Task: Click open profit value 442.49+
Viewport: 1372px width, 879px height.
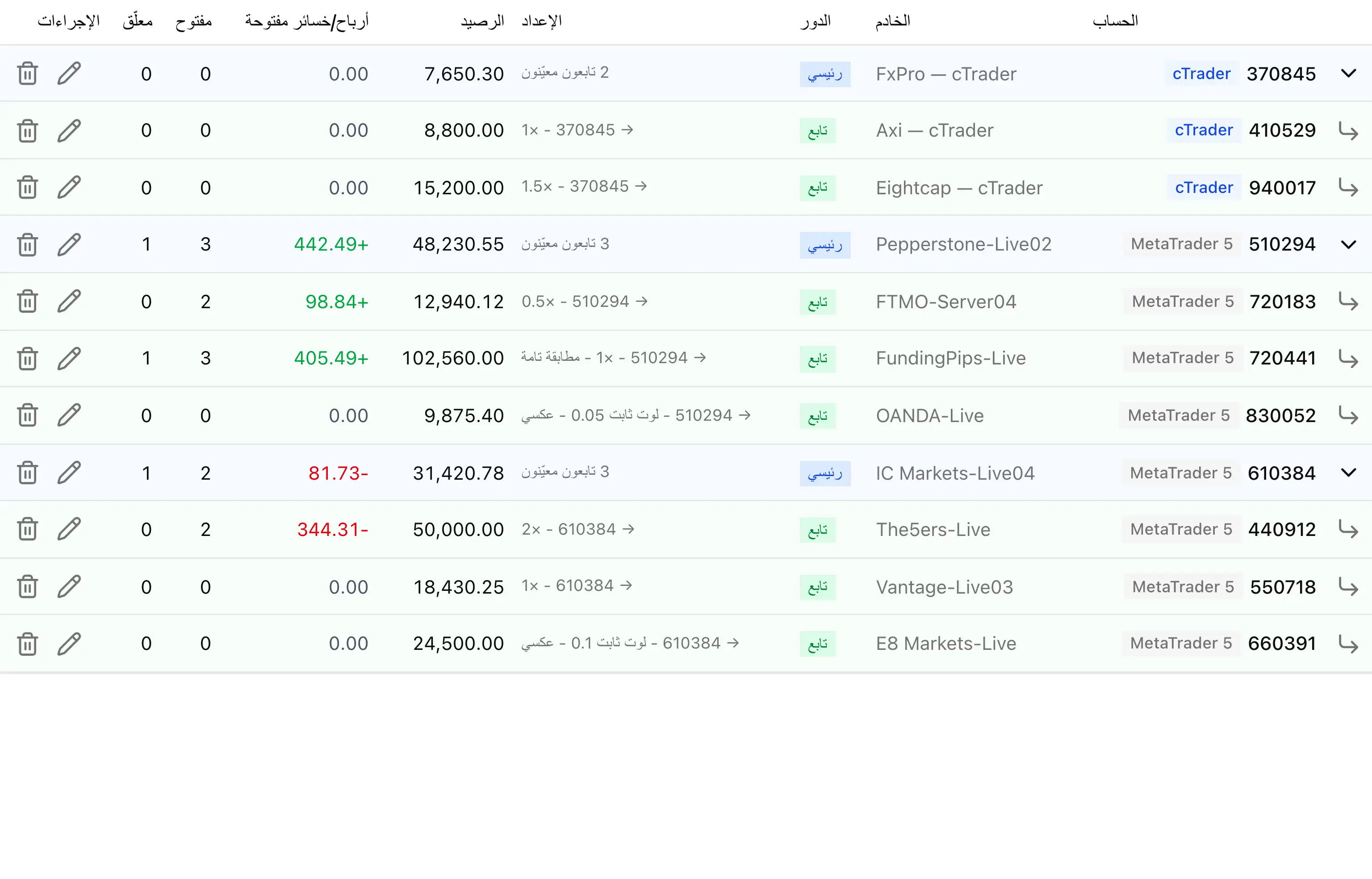Action: [x=331, y=244]
